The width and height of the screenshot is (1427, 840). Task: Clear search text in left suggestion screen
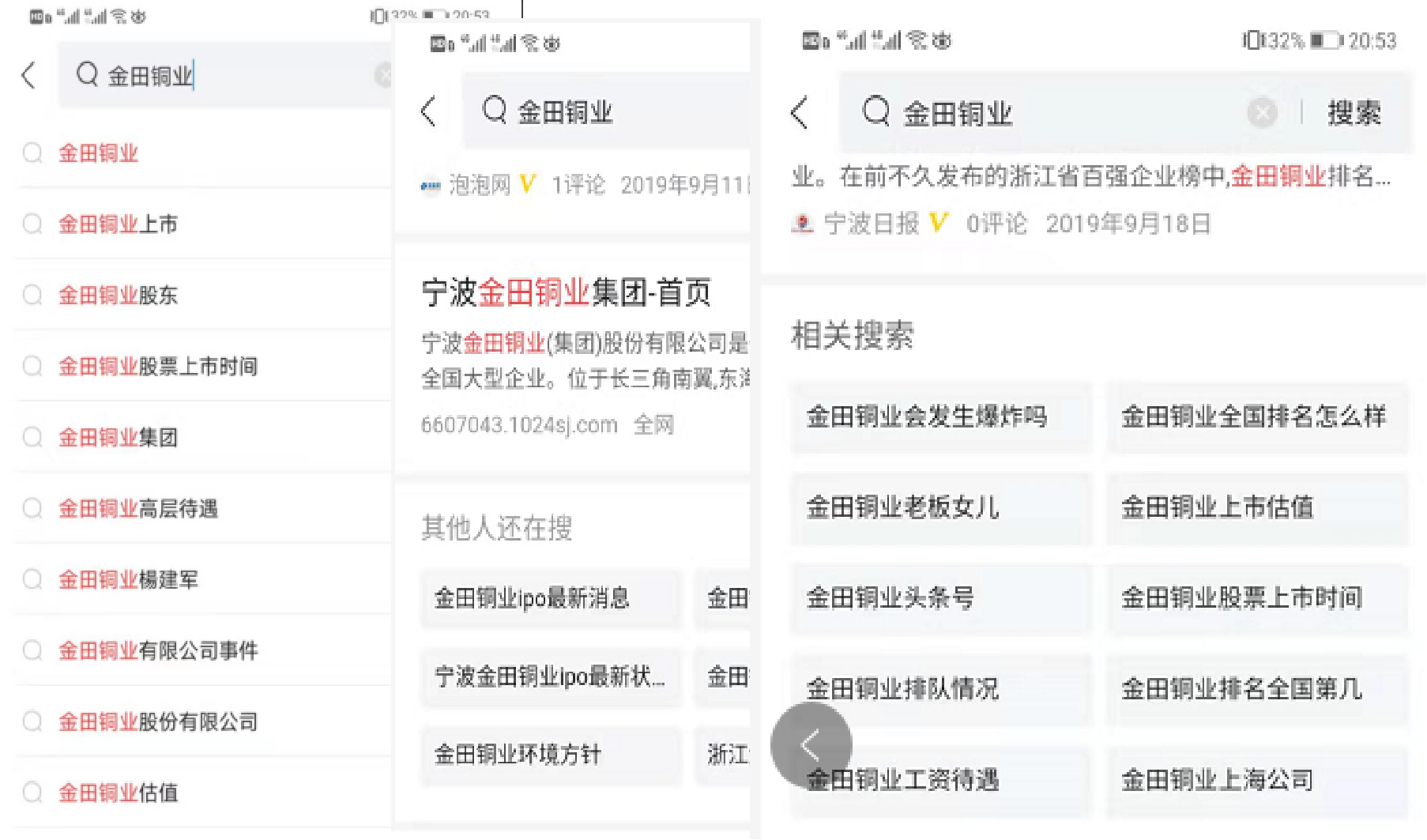[x=384, y=76]
